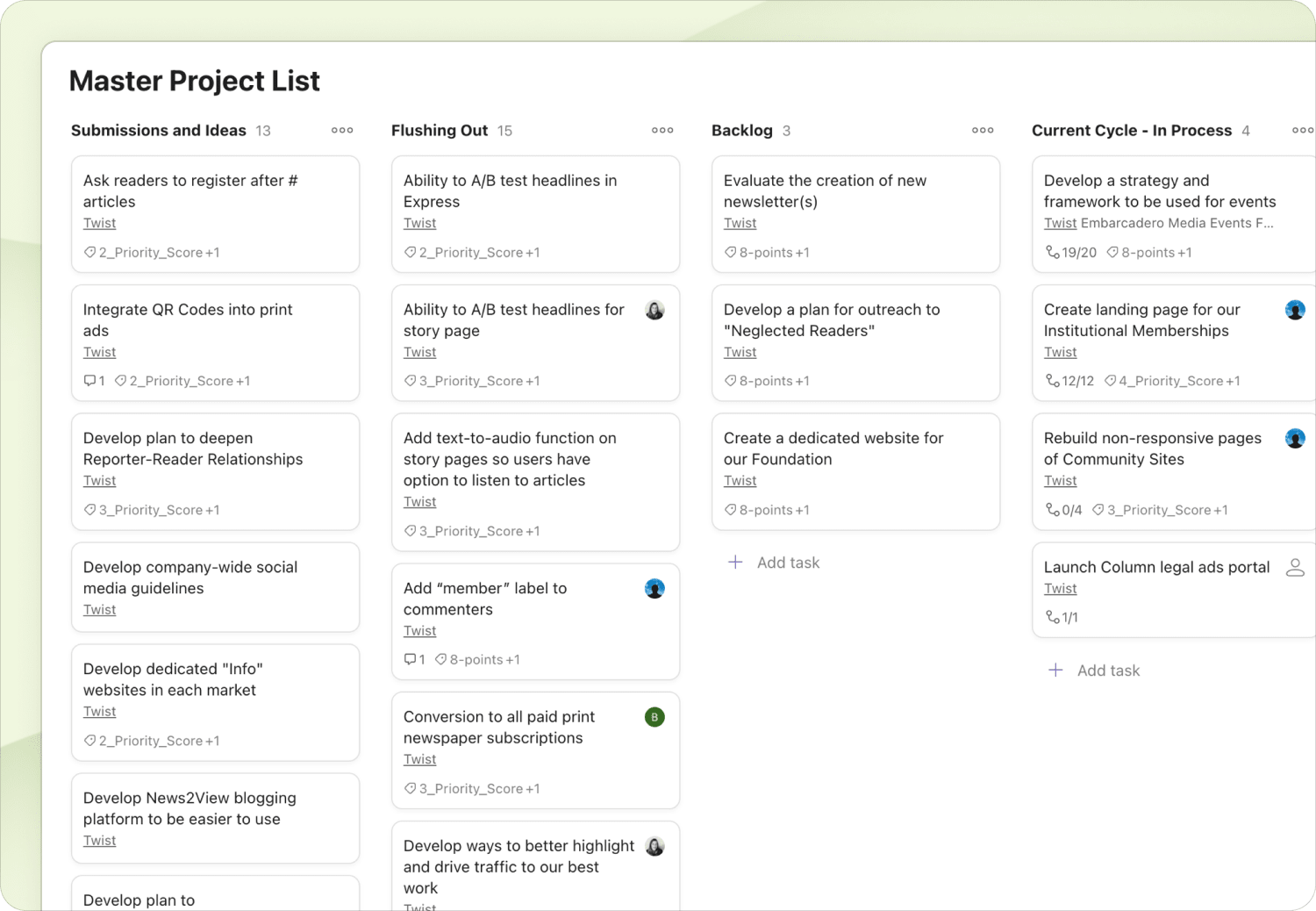Click comment icon on Integrate QR Codes card

click(89, 381)
